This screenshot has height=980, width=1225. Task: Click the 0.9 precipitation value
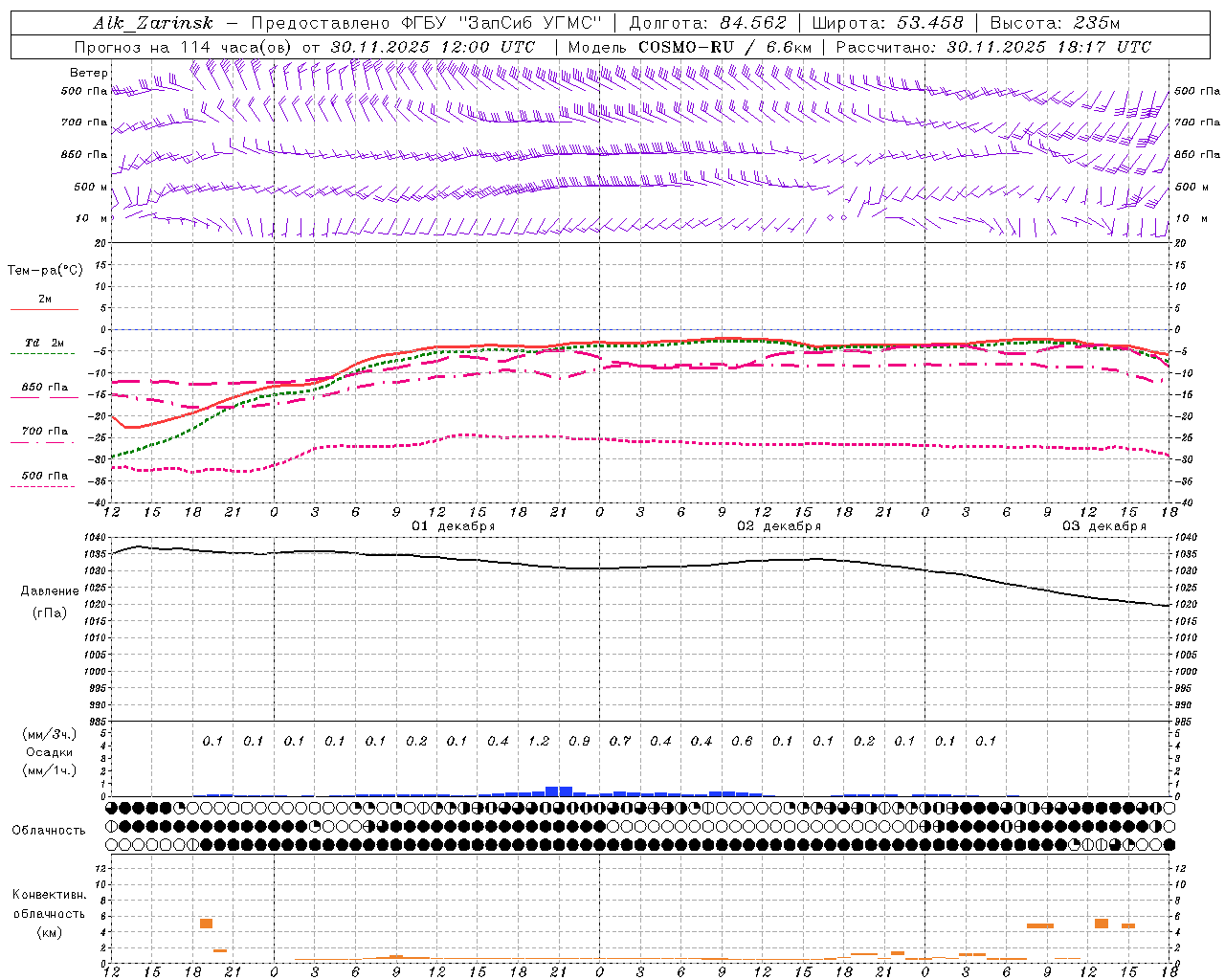click(x=579, y=742)
